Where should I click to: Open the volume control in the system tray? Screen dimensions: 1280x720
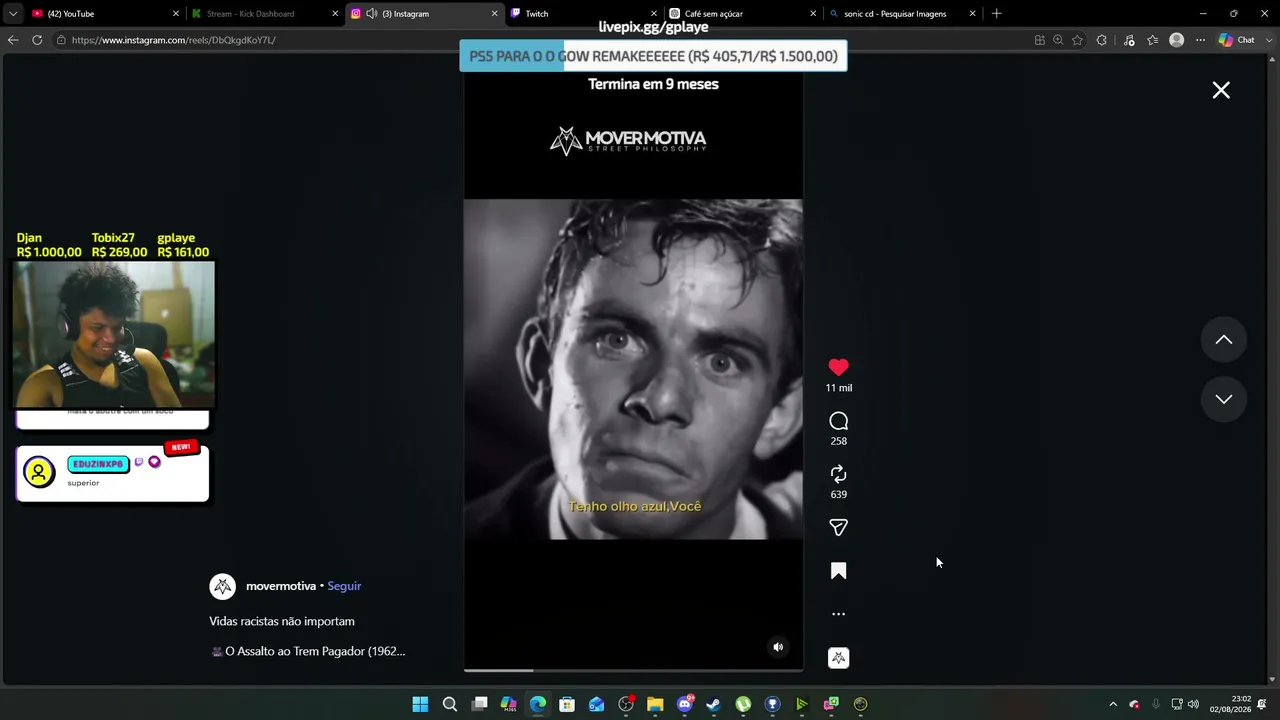pyautogui.click(x=1193, y=704)
